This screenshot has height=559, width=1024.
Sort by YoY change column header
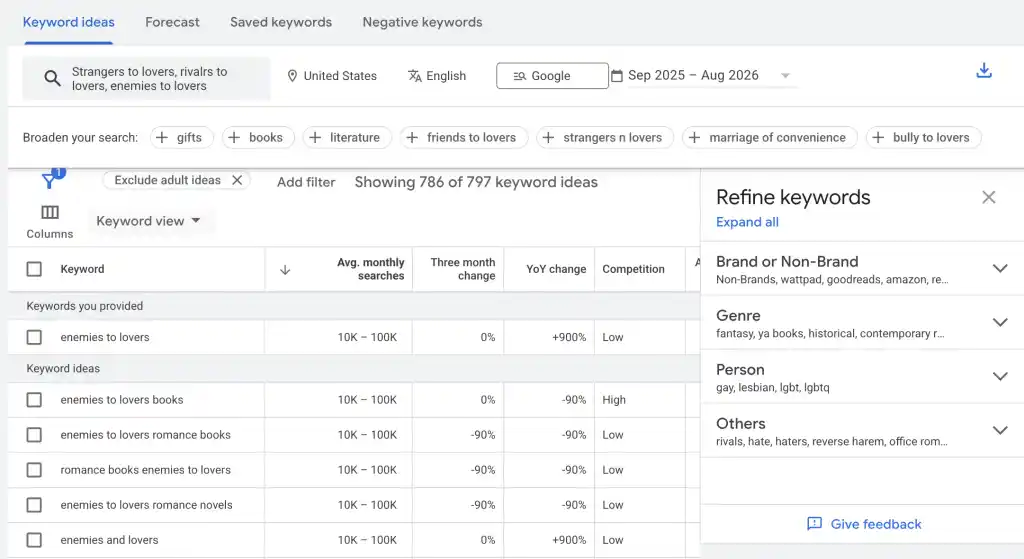556,269
